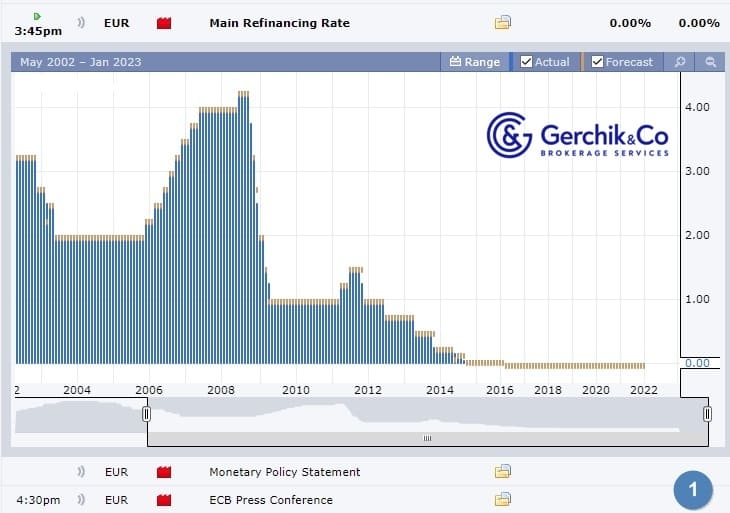Click the zoom-in magnifier icon on chart
This screenshot has height=513, width=730.
[680, 62]
